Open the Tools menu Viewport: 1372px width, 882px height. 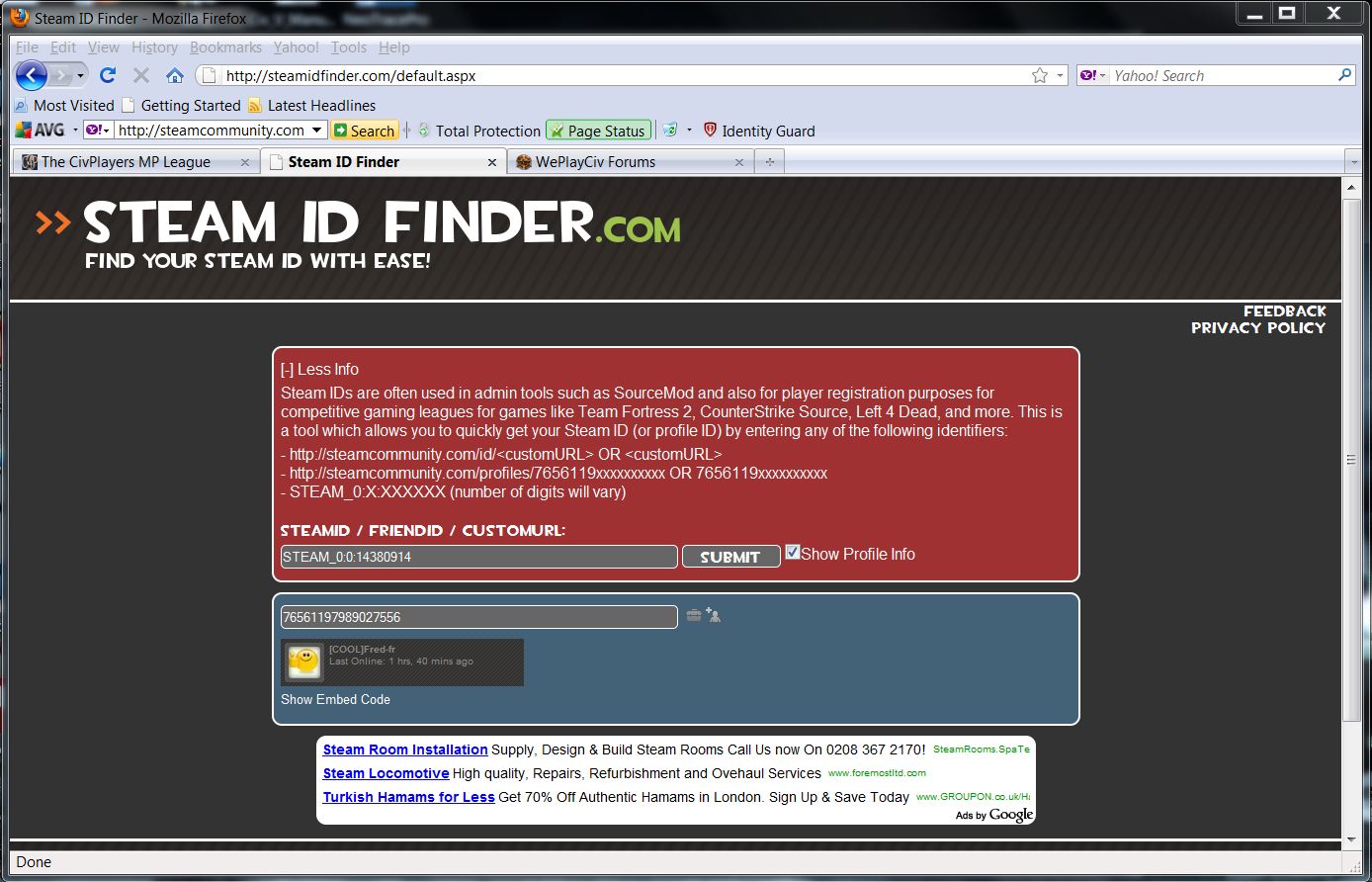coord(349,47)
